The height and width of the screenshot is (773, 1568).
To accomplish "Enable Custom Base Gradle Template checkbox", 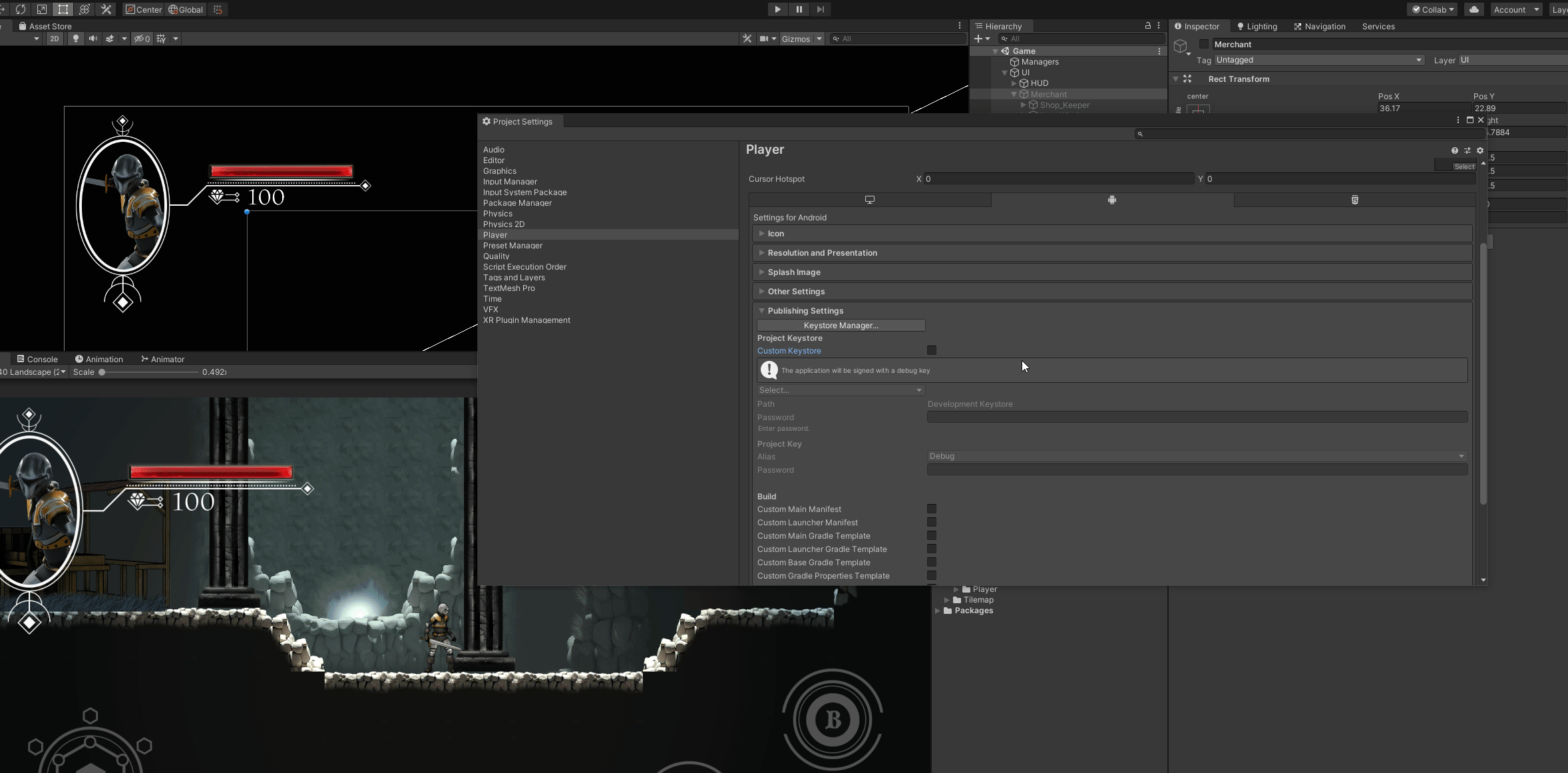I will [932, 562].
